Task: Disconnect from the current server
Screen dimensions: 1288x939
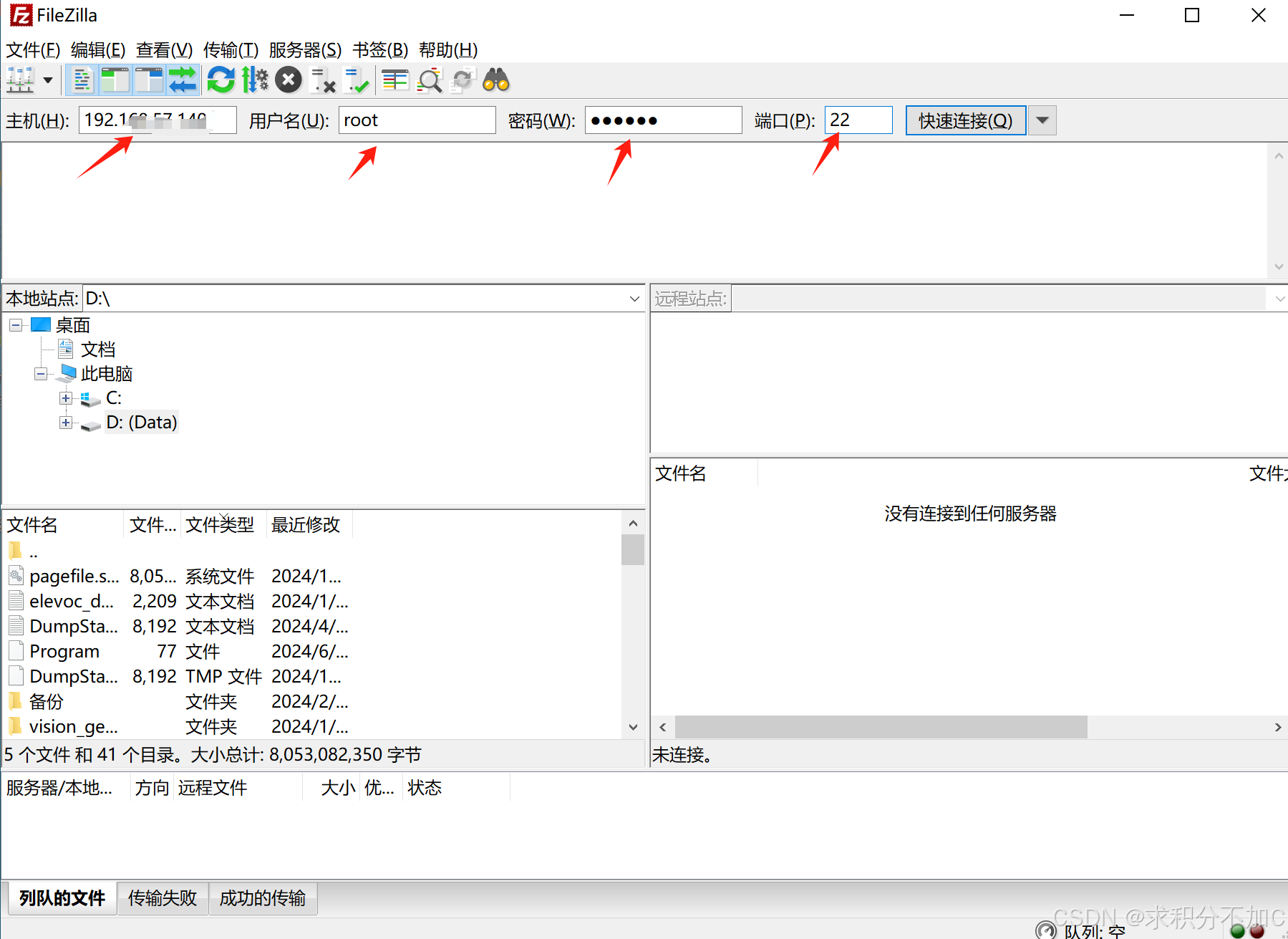Action: [323, 80]
